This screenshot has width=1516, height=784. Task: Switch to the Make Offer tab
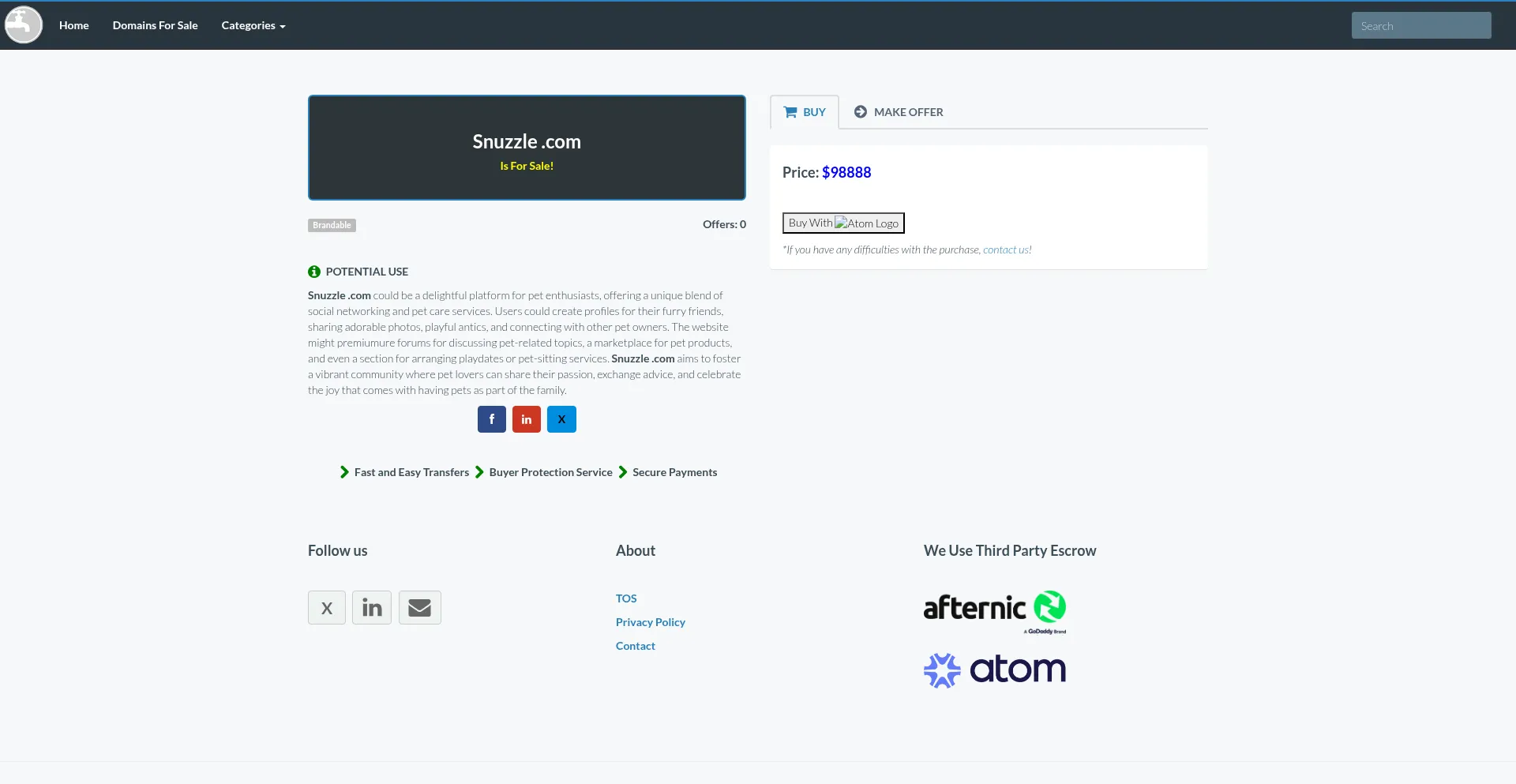[899, 112]
